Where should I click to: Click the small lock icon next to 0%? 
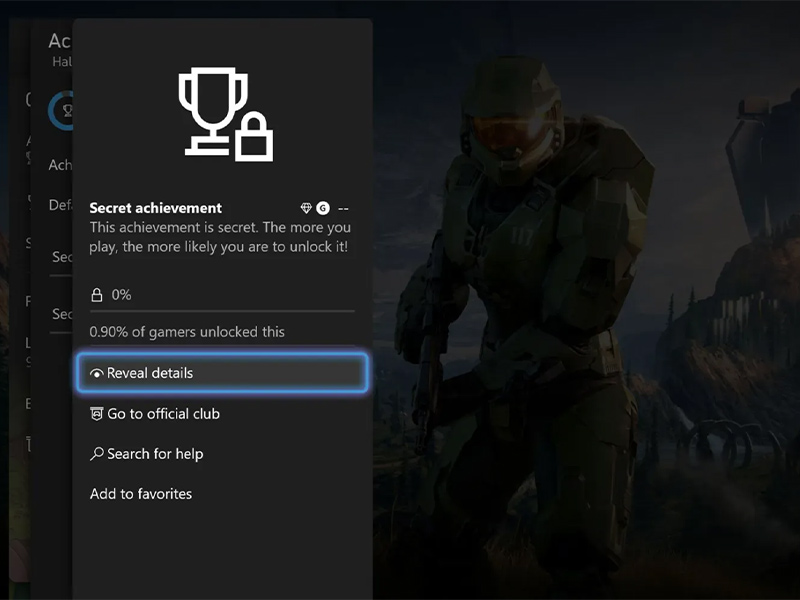96,295
